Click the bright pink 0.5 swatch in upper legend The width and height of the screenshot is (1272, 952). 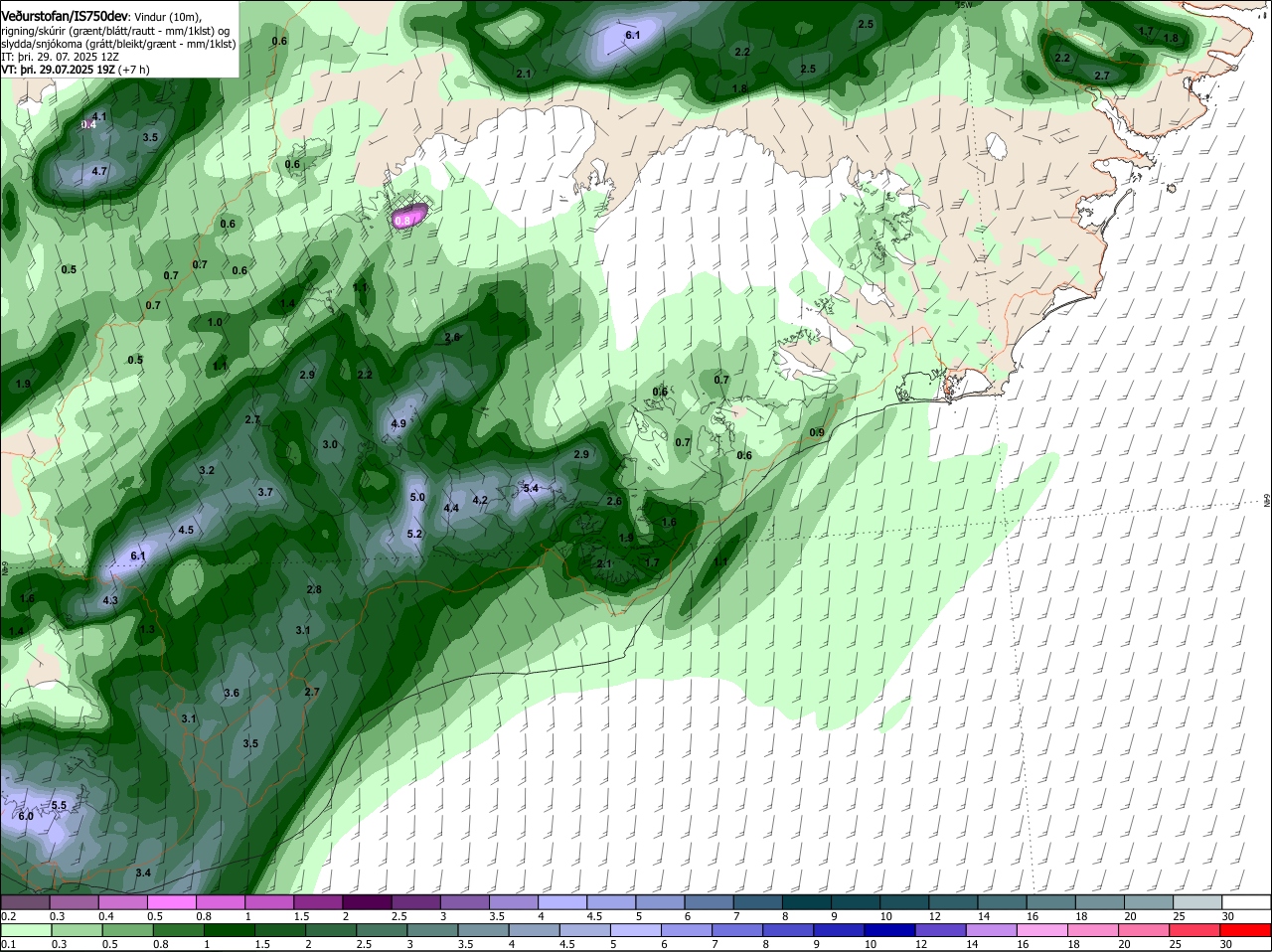click(171, 902)
